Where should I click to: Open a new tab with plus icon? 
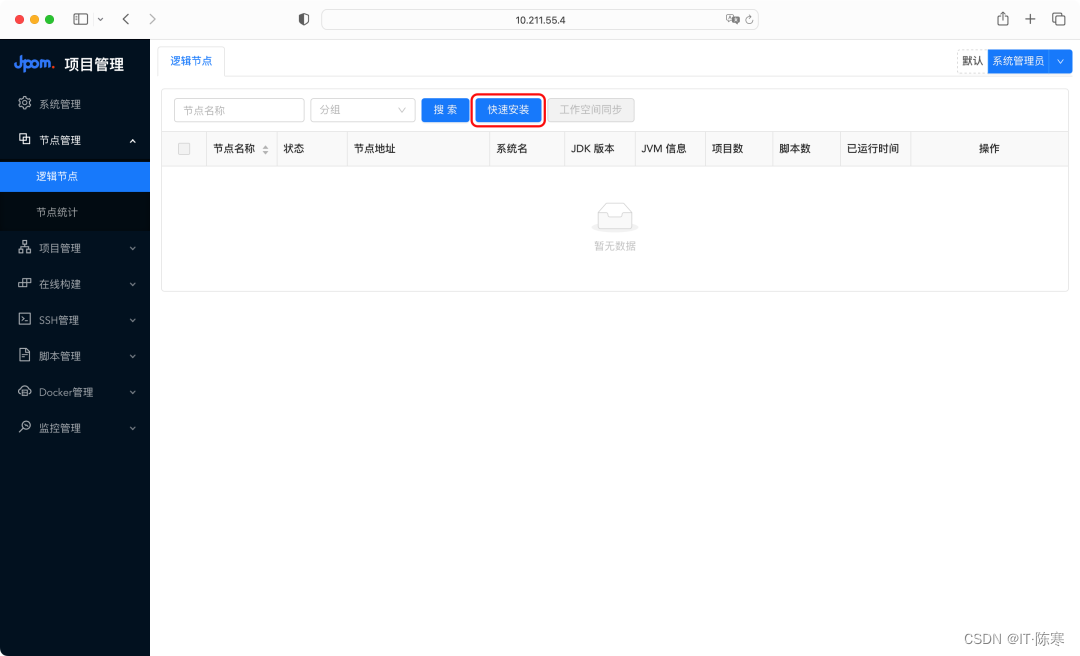coord(1030,19)
